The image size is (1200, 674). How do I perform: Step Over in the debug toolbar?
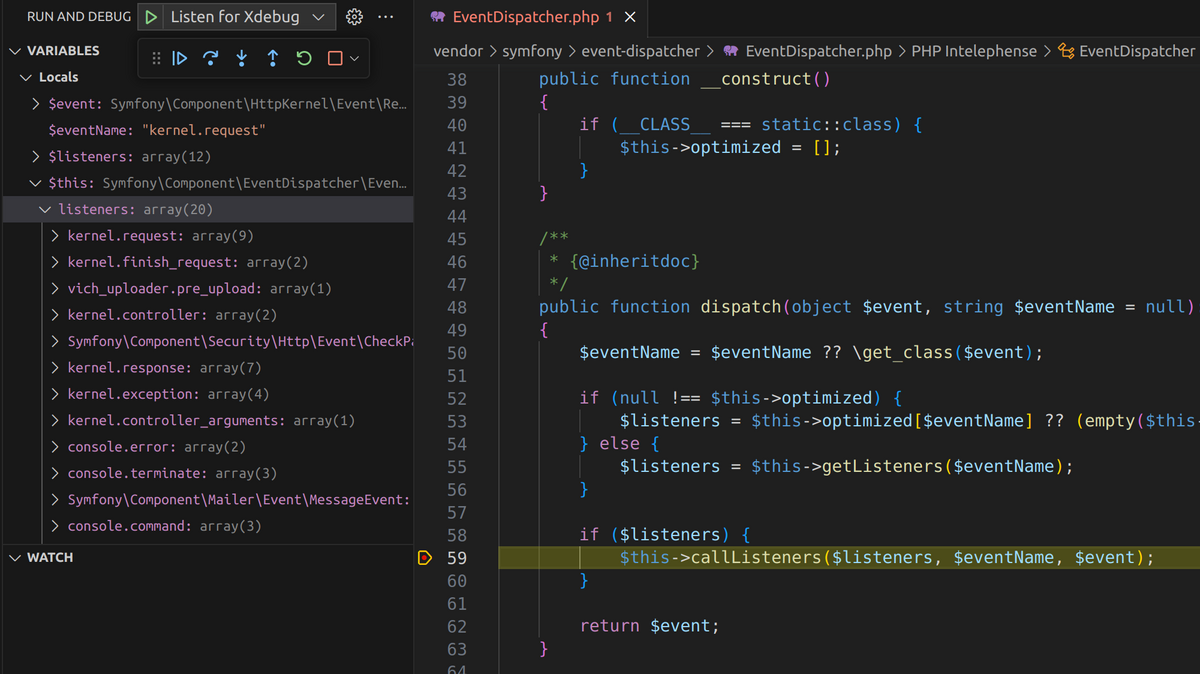(210, 58)
